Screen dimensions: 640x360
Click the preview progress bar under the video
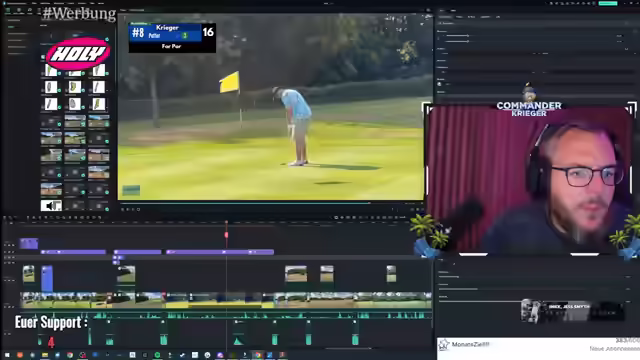coord(271,203)
